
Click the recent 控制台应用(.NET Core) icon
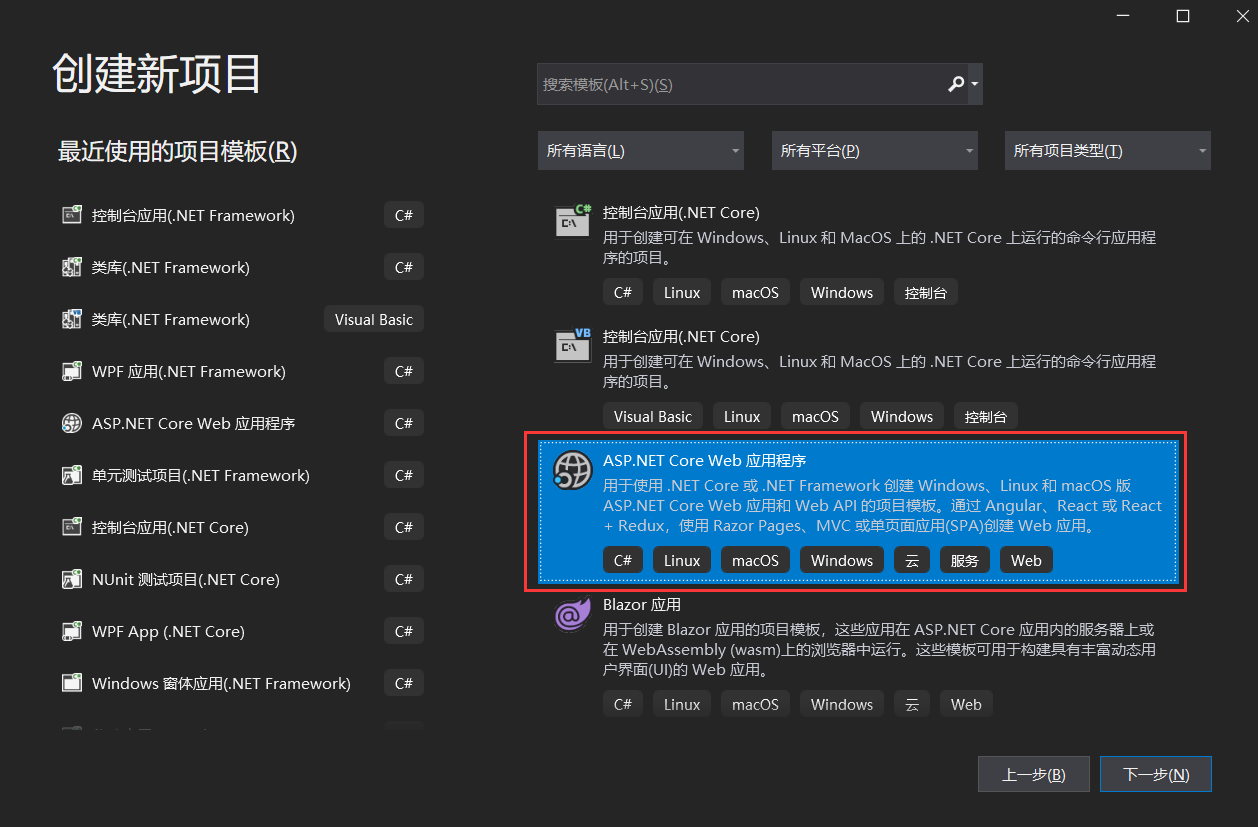[x=71, y=527]
